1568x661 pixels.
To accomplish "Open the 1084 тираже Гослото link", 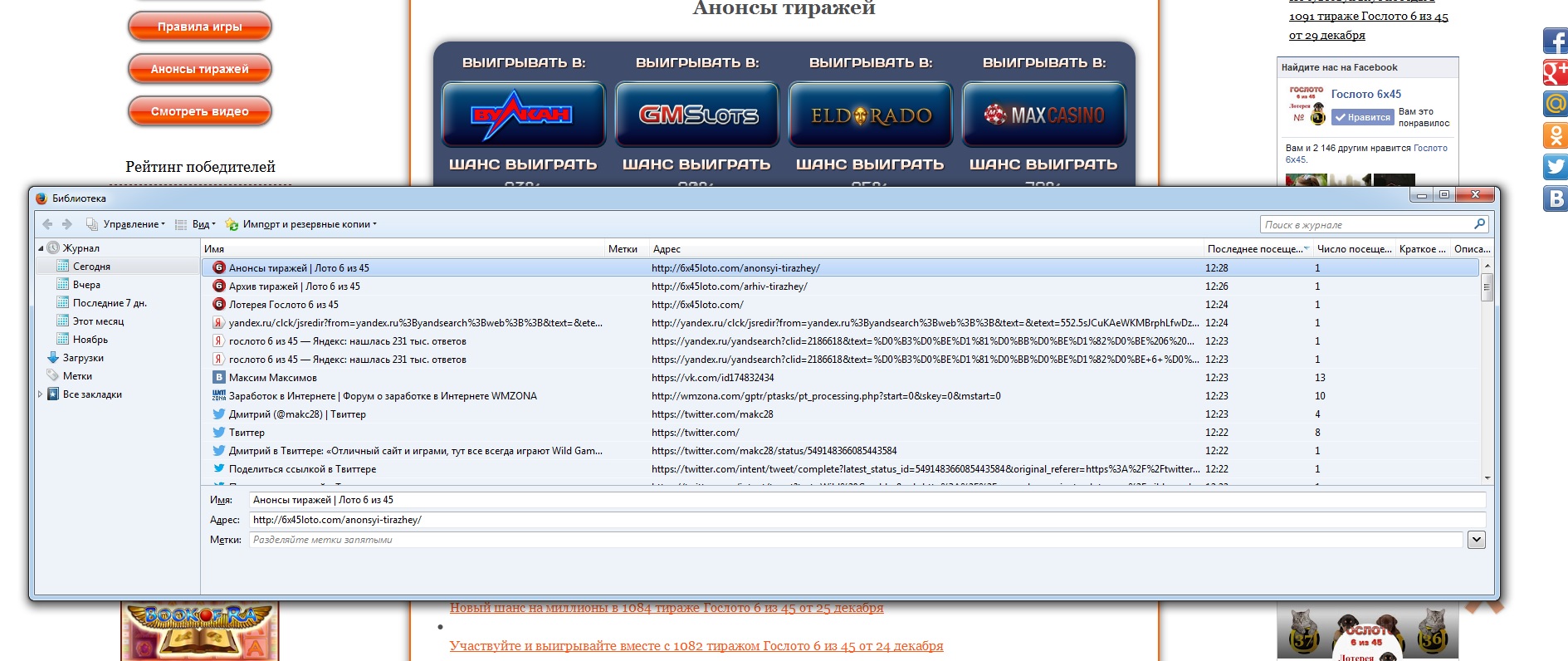I will (667, 608).
